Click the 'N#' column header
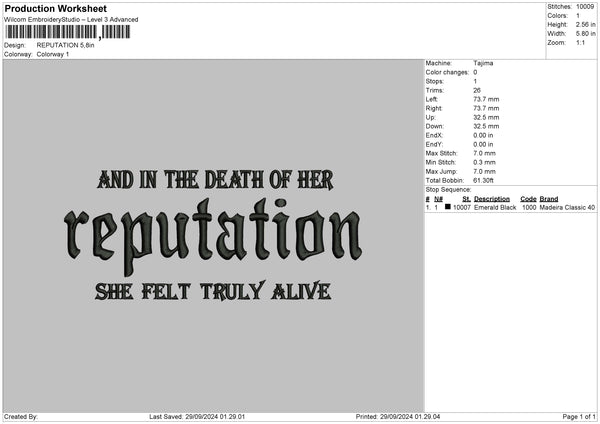This screenshot has width=600, height=424. point(438,199)
